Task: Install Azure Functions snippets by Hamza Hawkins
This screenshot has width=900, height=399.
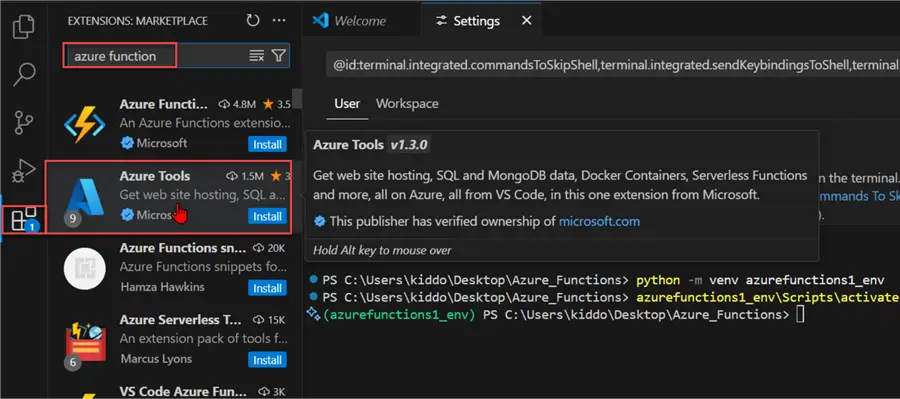Action: [267, 288]
